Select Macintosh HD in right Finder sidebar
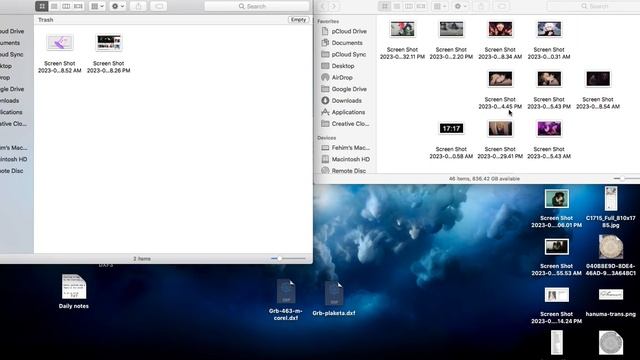The height and width of the screenshot is (360, 640). 346,159
